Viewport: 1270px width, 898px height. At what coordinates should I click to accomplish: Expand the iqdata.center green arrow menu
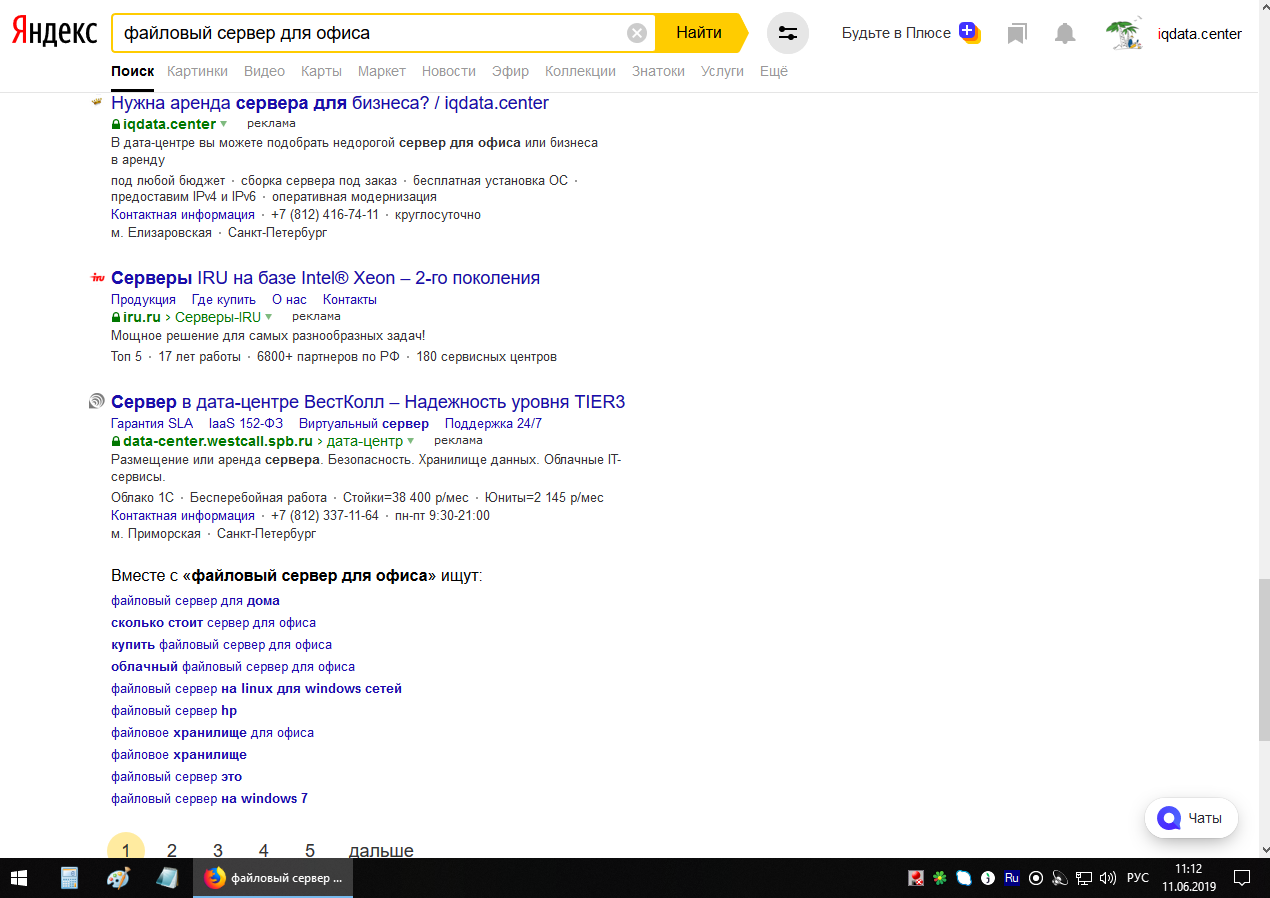coord(224,124)
